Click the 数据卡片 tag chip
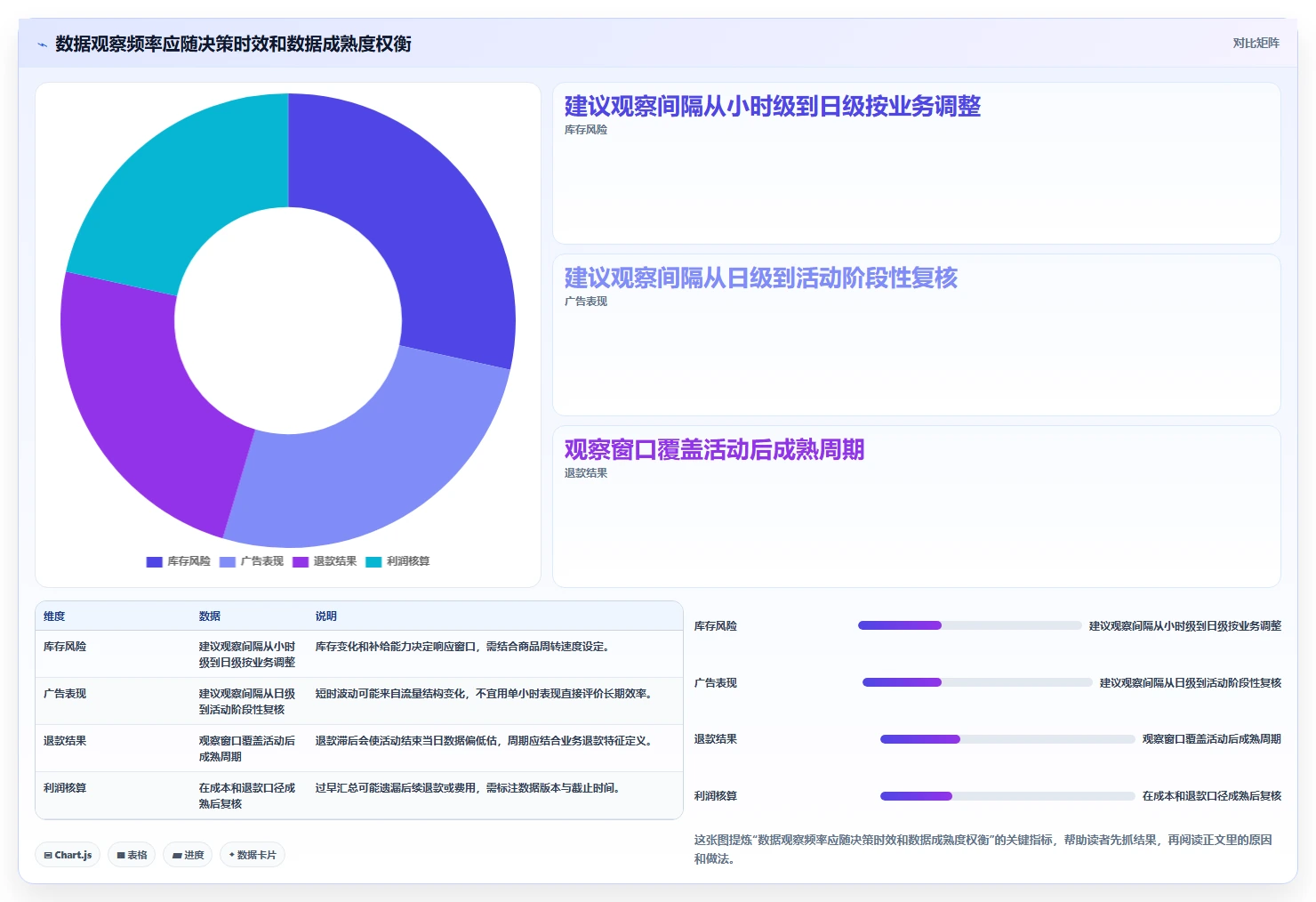The image size is (1316, 902). (253, 855)
